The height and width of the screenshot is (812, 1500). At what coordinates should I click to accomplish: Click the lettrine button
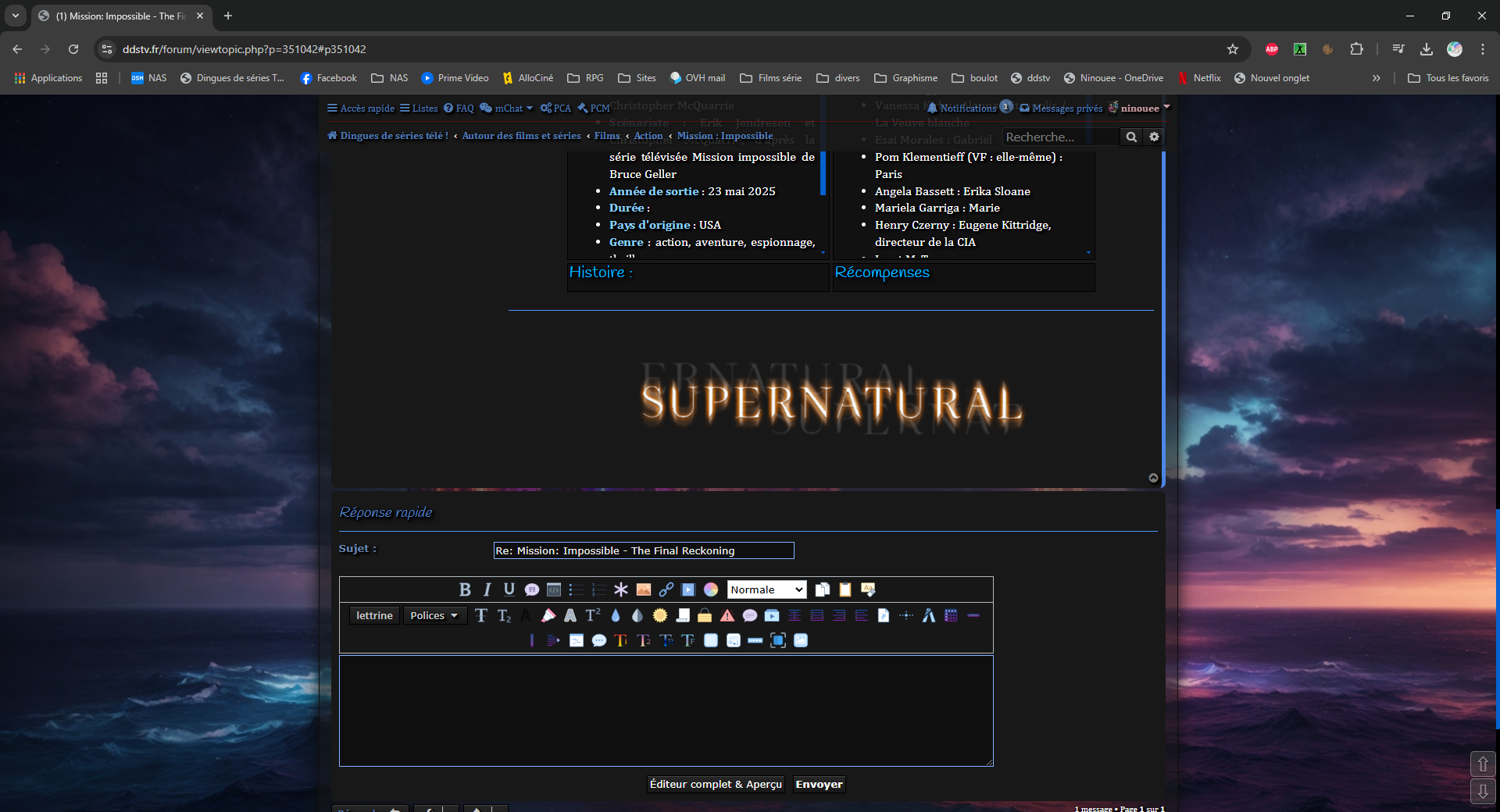374,615
